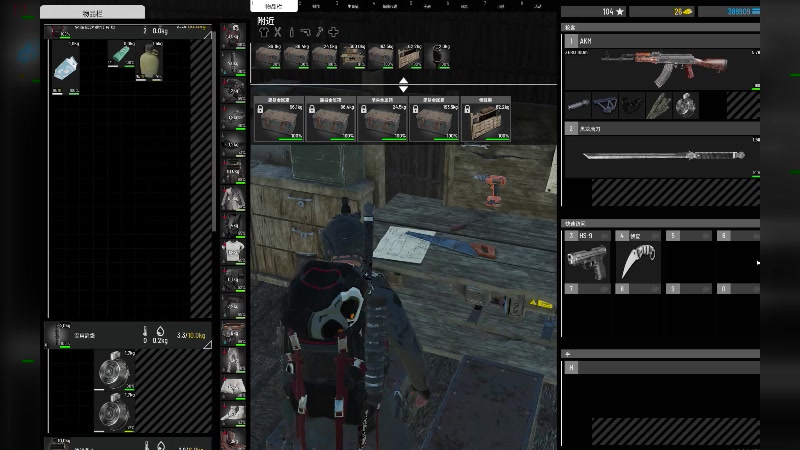Click the water drop icon on 10.0kg container

160,332
